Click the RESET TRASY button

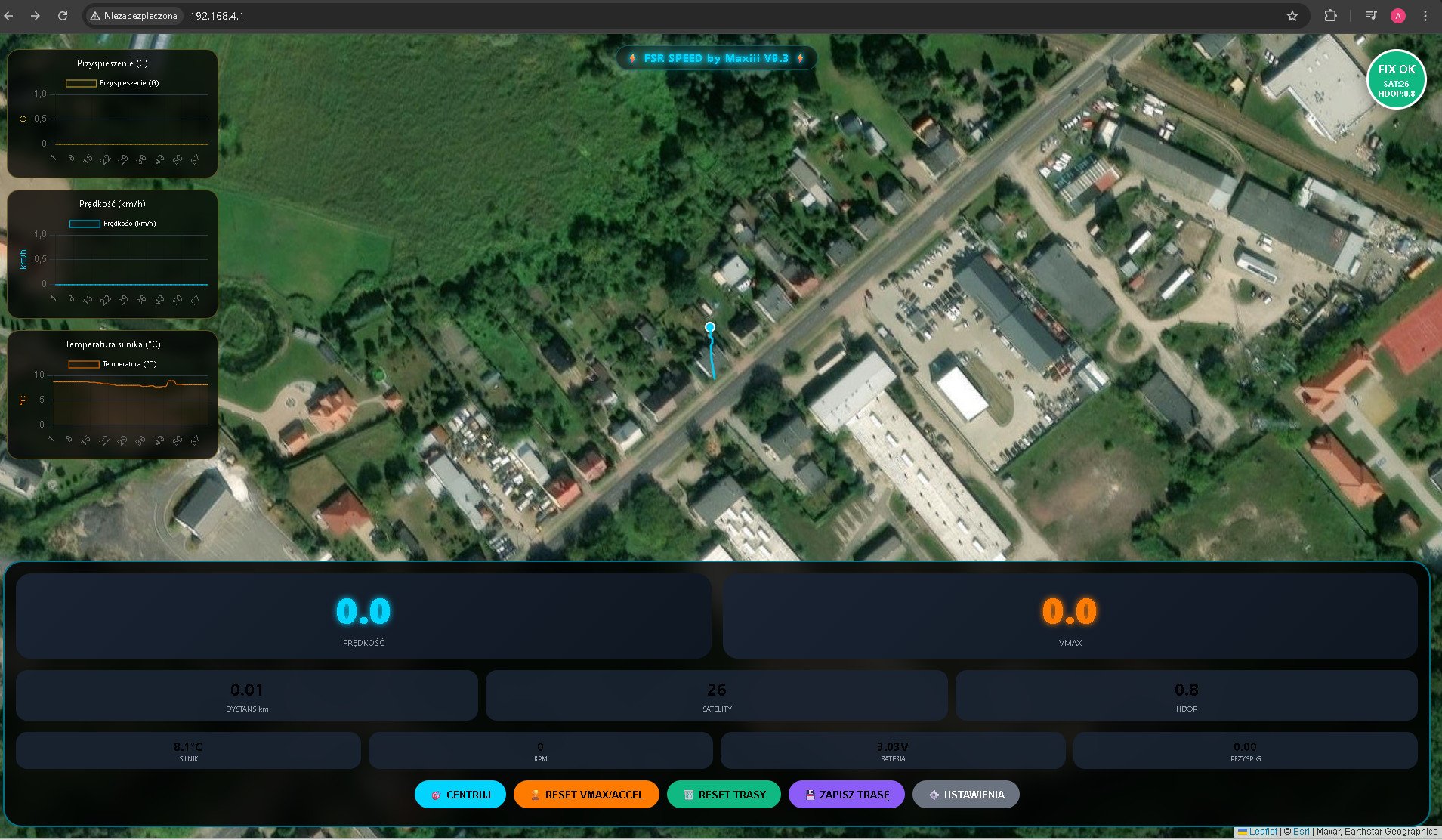724,795
